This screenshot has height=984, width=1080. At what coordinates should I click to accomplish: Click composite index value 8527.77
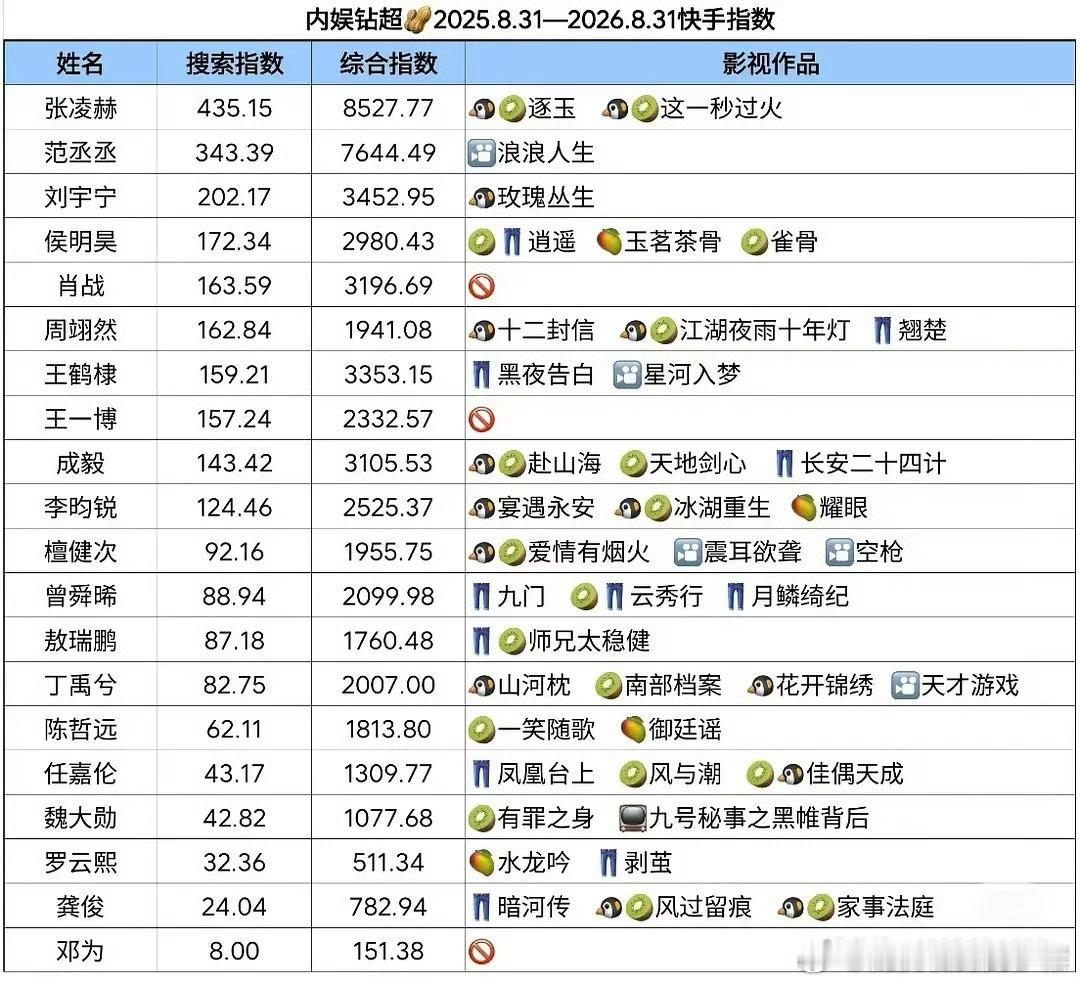click(x=388, y=108)
